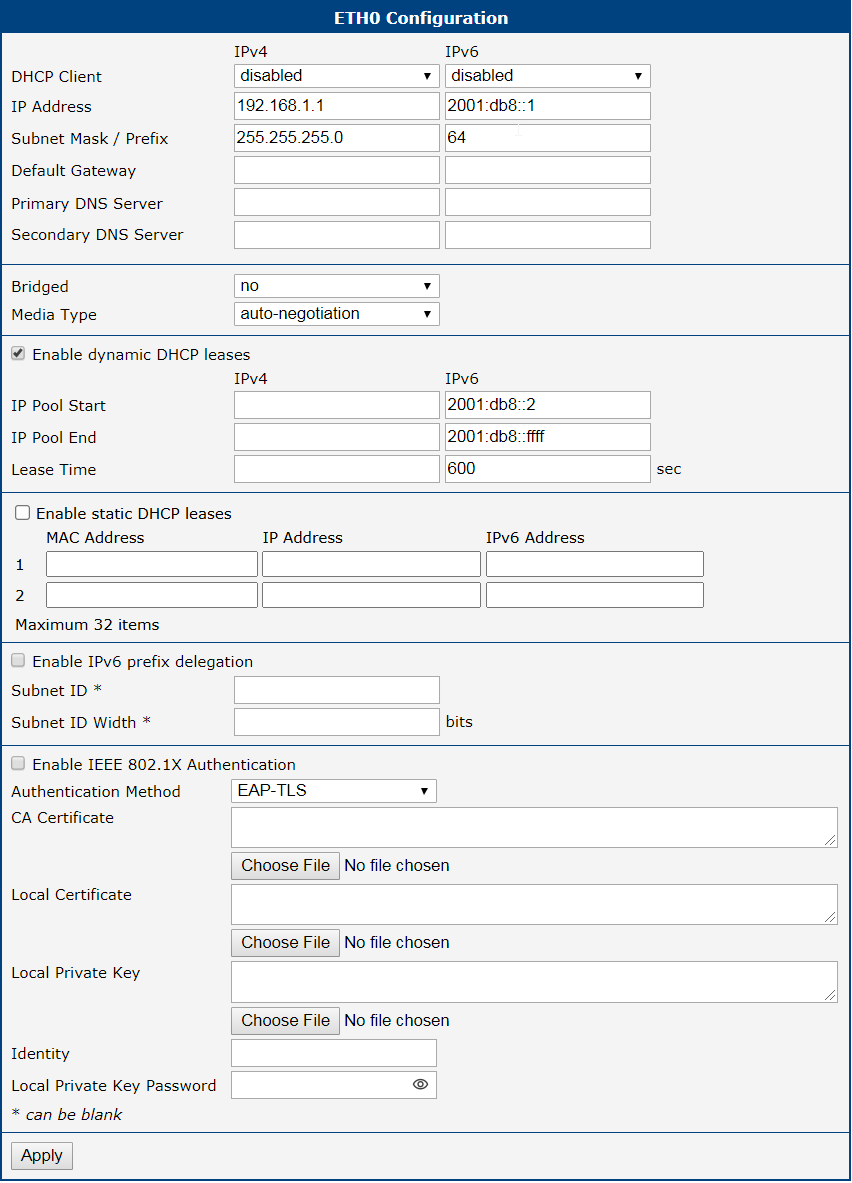The width and height of the screenshot is (852, 1183).
Task: Click the 'bits' unit label
Action: tap(459, 722)
